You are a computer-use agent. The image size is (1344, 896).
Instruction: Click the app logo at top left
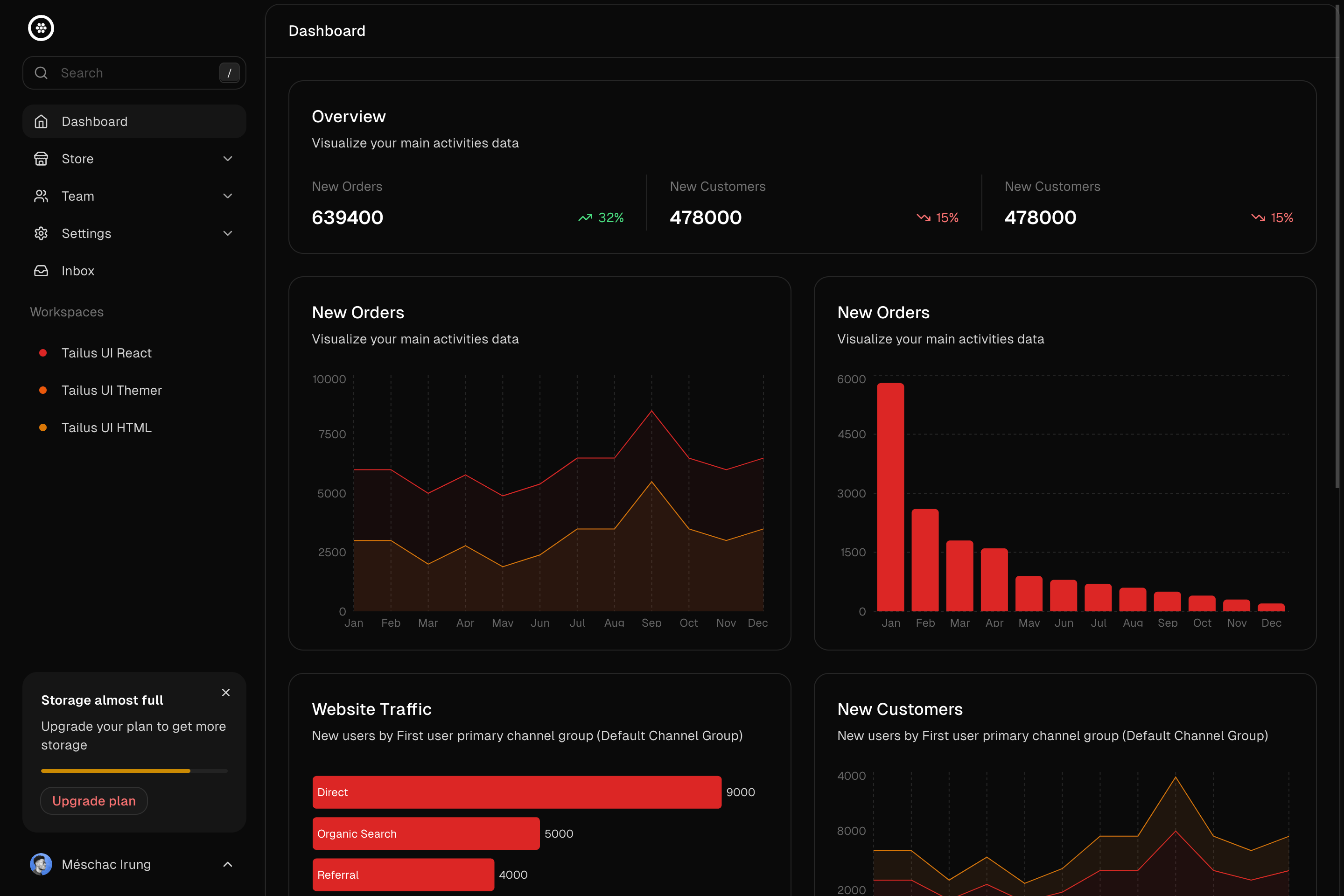point(41,28)
